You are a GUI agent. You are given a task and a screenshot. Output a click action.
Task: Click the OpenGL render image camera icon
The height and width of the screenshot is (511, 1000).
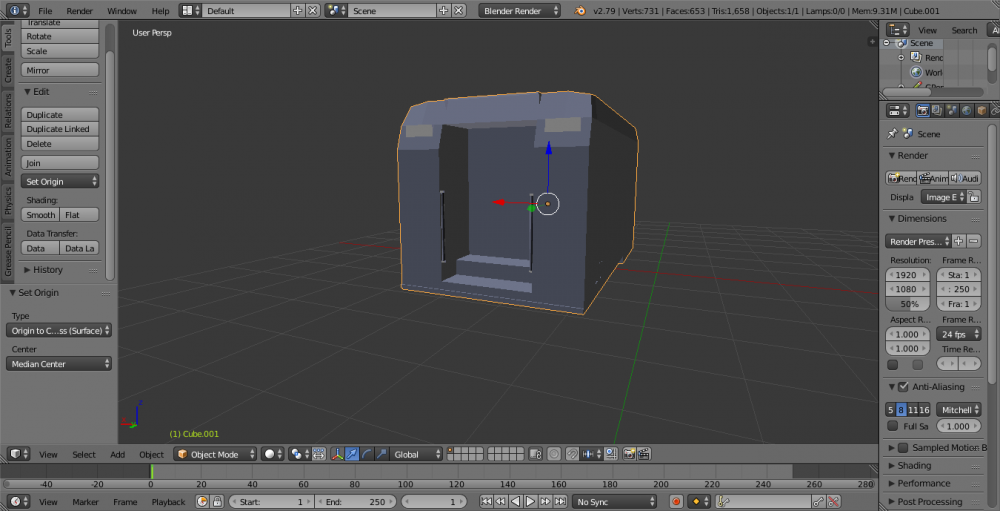pos(630,454)
